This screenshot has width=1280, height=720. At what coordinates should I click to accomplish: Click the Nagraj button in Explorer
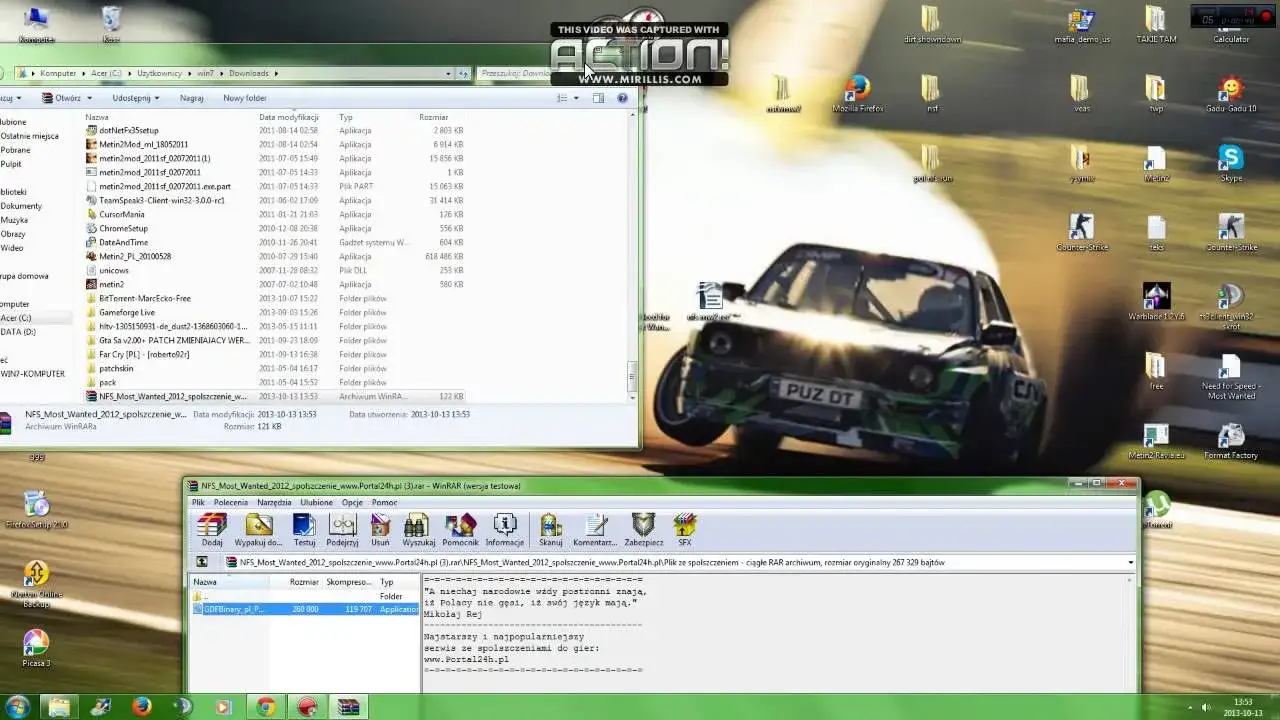tap(191, 98)
